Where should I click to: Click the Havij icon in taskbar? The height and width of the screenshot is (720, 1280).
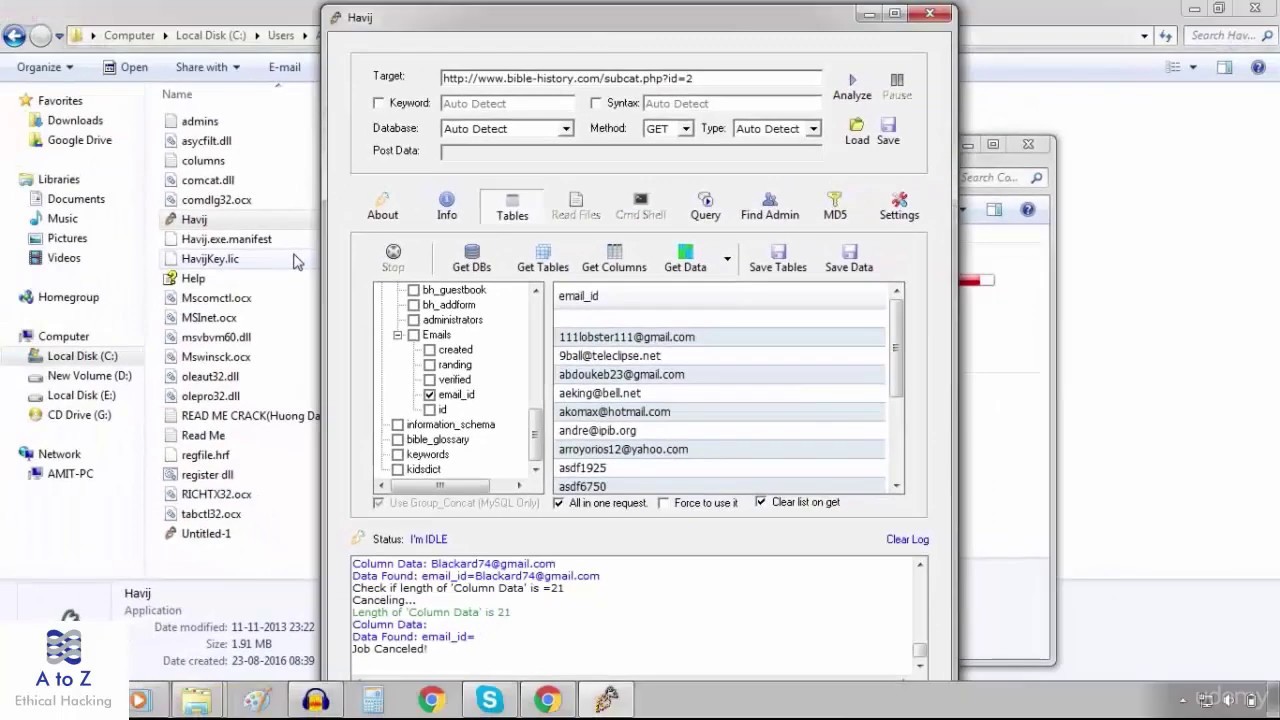coord(606,700)
